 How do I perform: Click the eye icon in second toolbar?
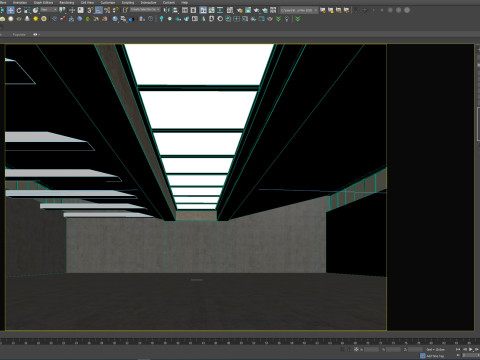pyautogui.click(x=270, y=19)
